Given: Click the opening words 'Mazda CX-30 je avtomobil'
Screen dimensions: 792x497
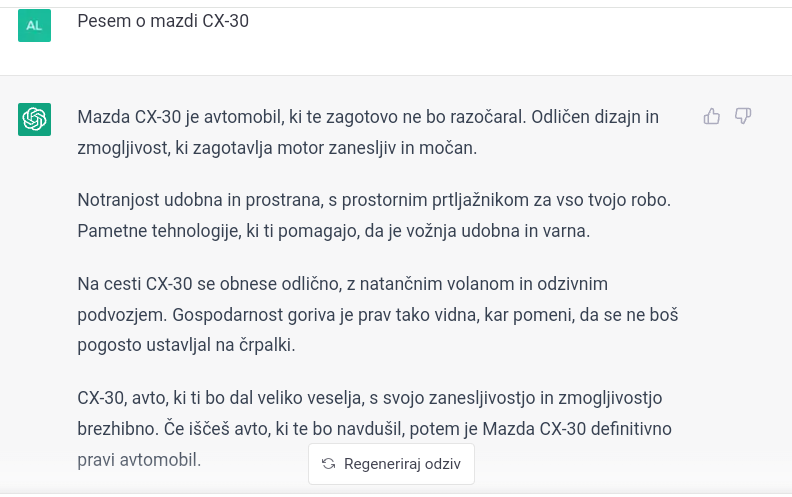Looking at the screenshot, I should coord(181,117).
